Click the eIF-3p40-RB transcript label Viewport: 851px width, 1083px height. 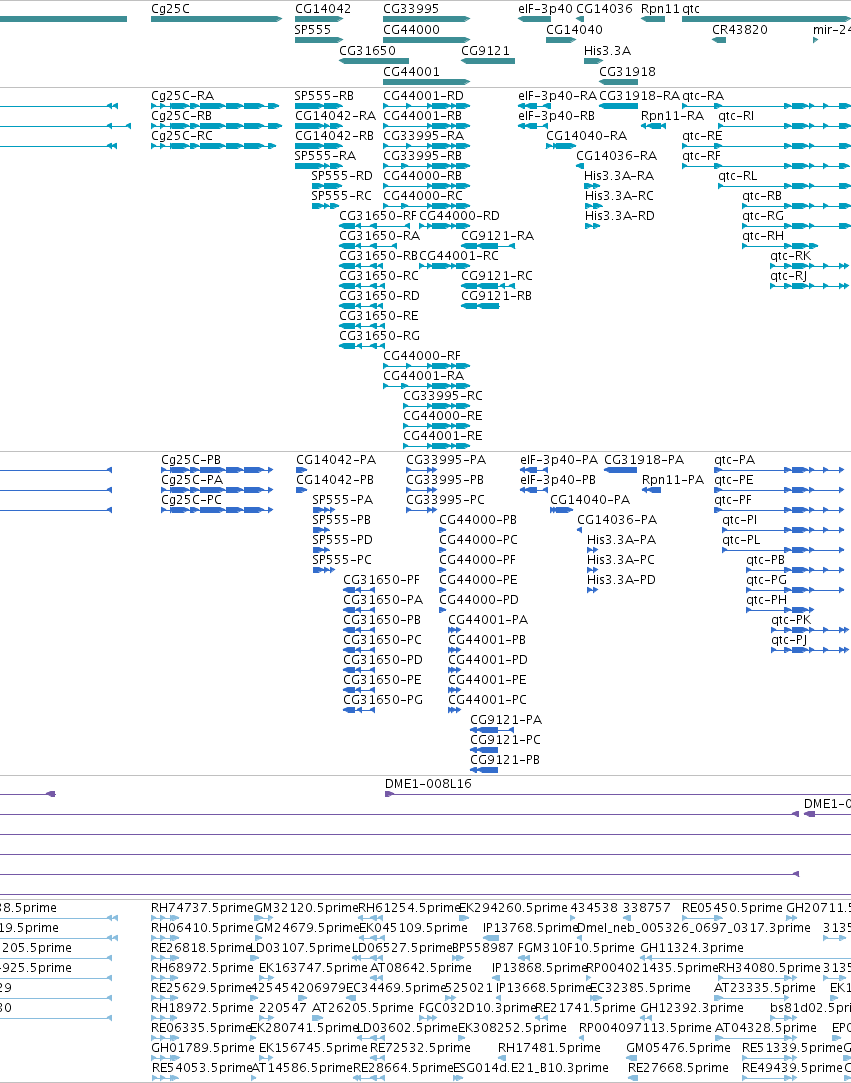[557, 115]
